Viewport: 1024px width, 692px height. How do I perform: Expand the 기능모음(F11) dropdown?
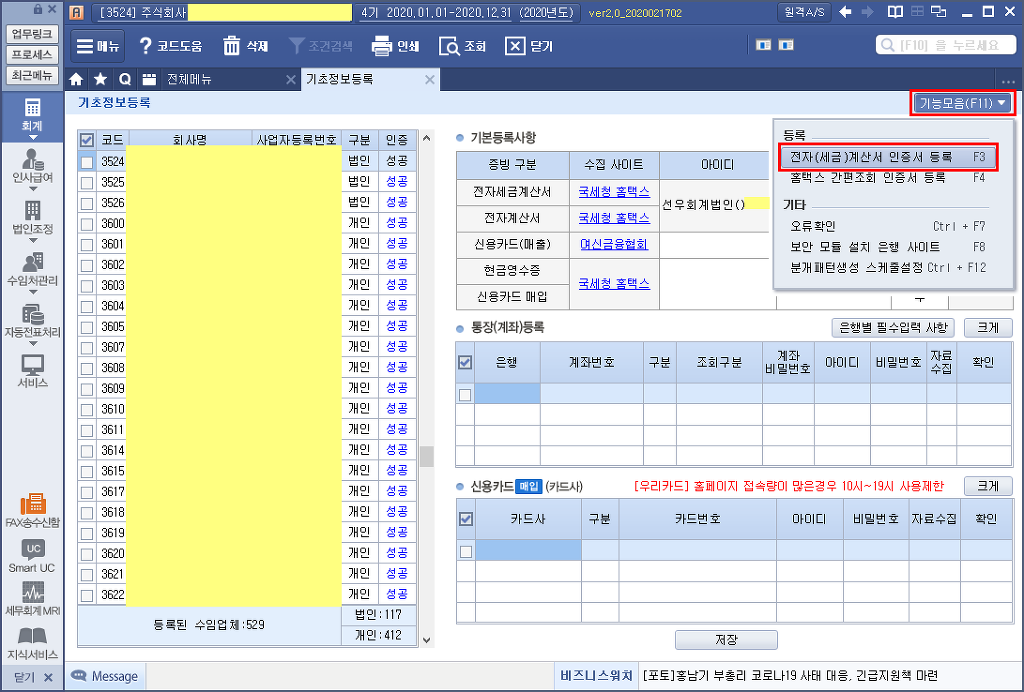pyautogui.click(x=962, y=102)
